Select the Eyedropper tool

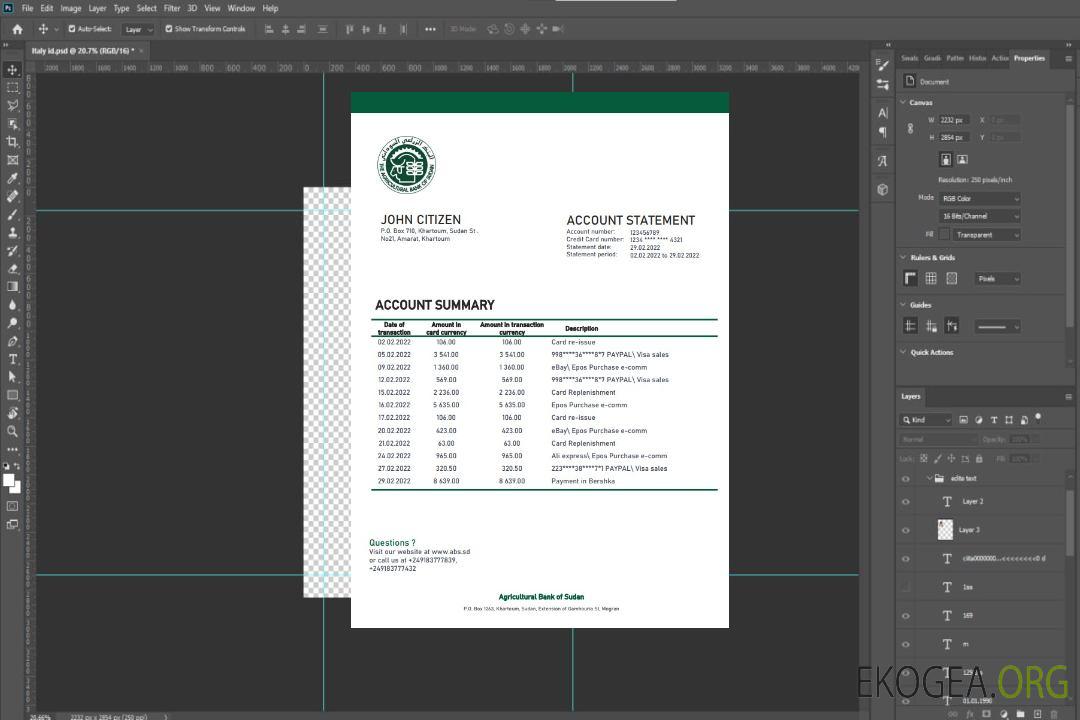(x=12, y=178)
